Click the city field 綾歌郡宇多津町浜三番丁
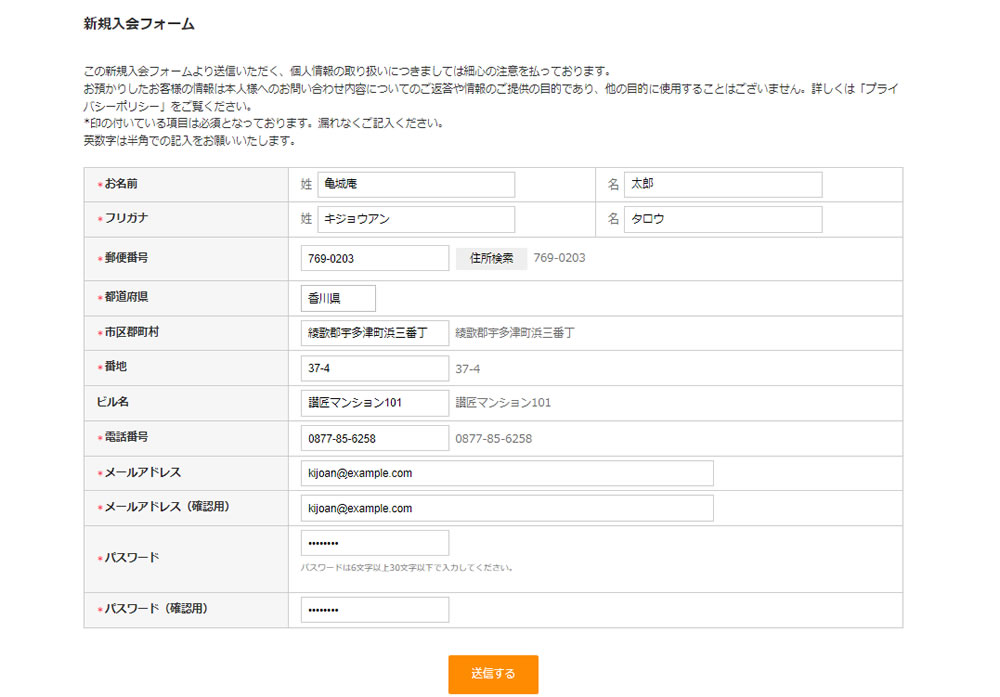The image size is (1000, 697). 374,333
